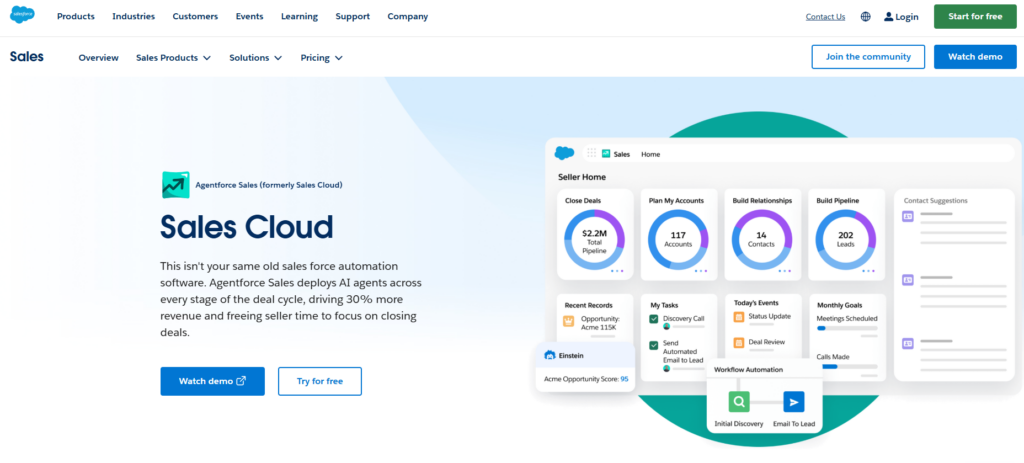Viewport: 1024px width, 463px height.
Task: Click the Workflow Automation title
Action: click(x=748, y=370)
